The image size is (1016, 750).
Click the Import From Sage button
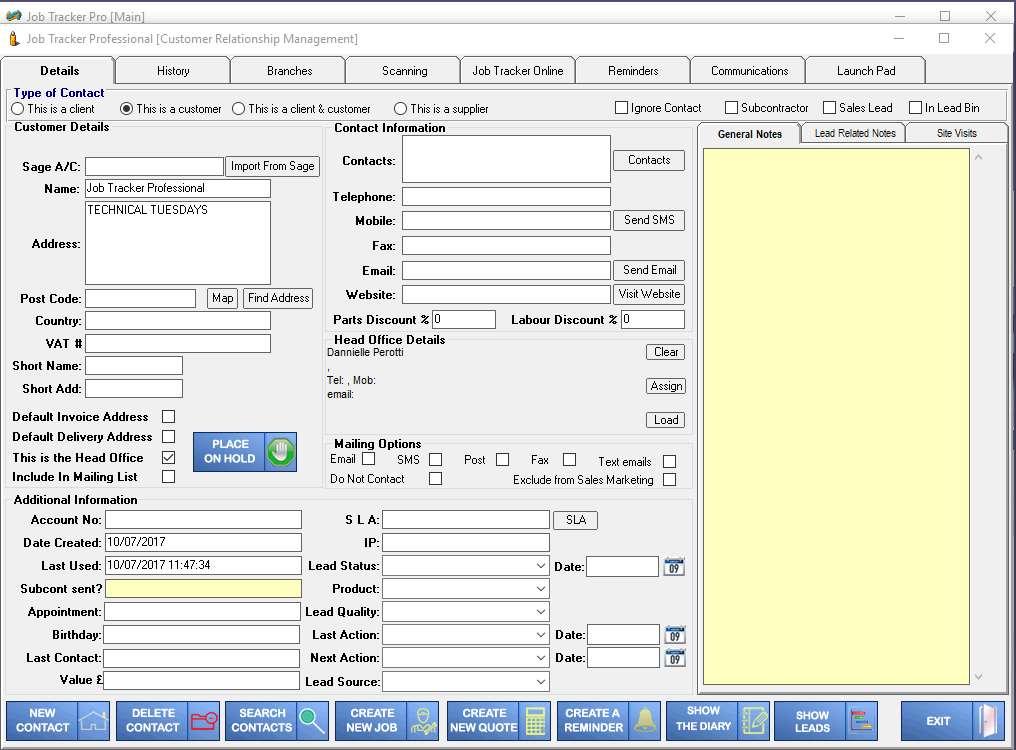273,166
